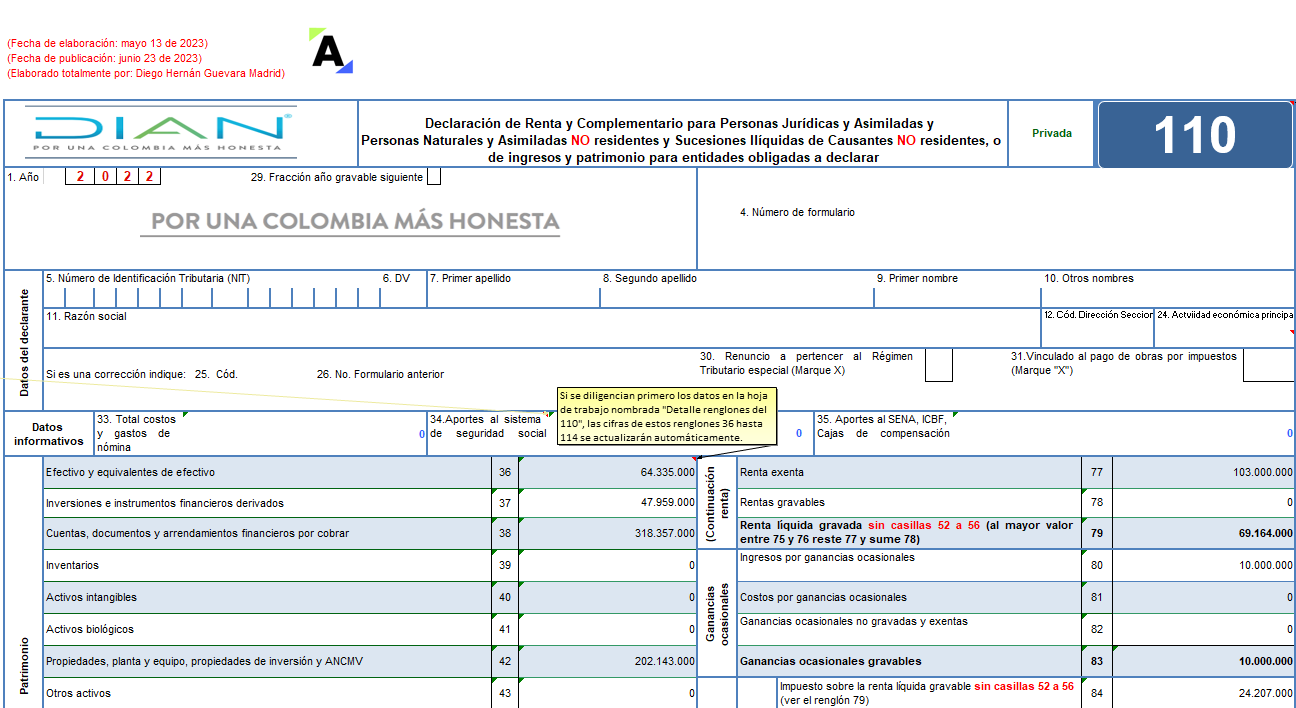Click the Actualícese 'A' logo icon
Image resolution: width=1296 pixels, height=708 pixels.
331,51
